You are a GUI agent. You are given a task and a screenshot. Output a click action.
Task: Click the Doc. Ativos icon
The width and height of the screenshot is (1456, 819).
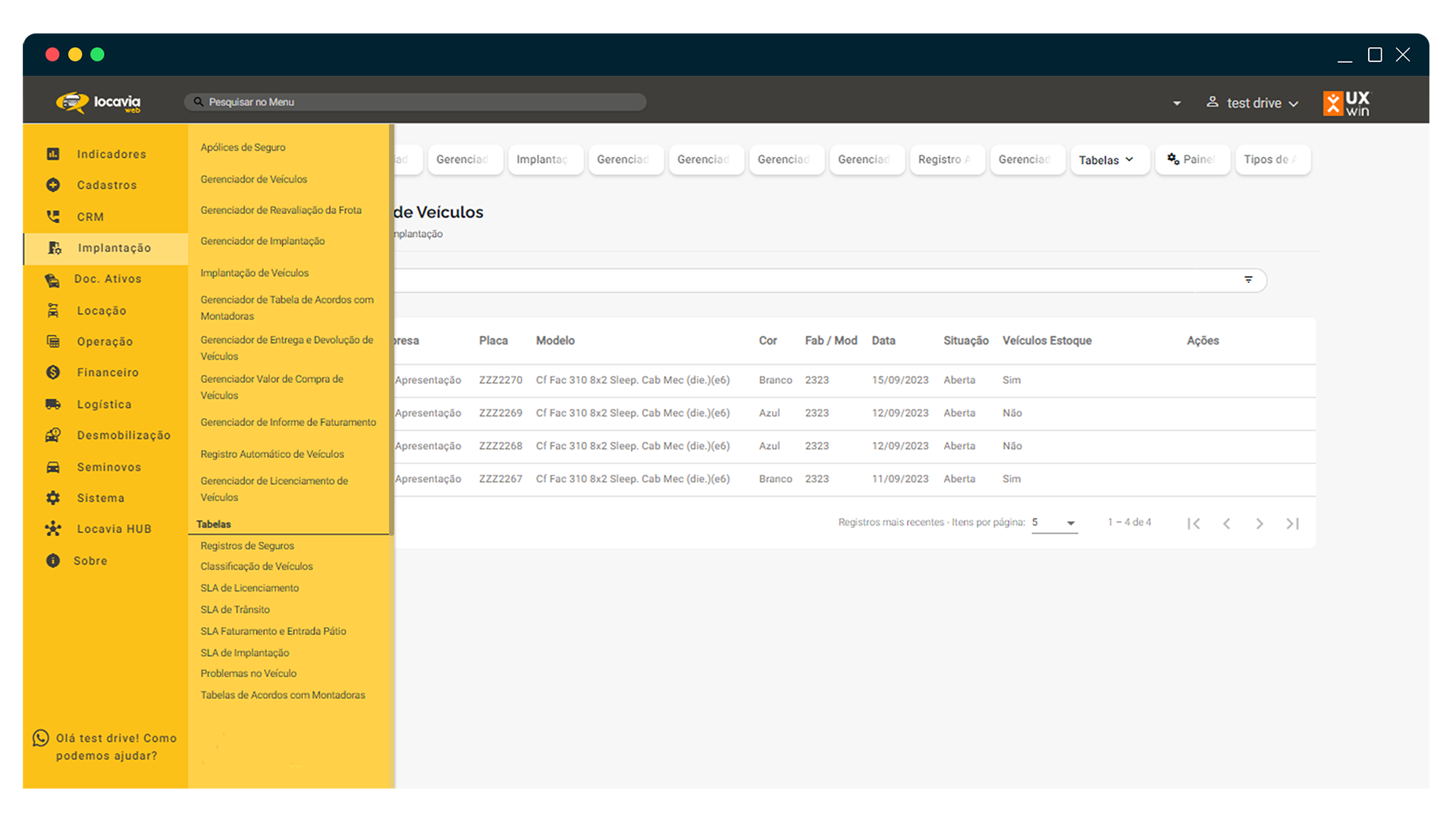point(52,280)
